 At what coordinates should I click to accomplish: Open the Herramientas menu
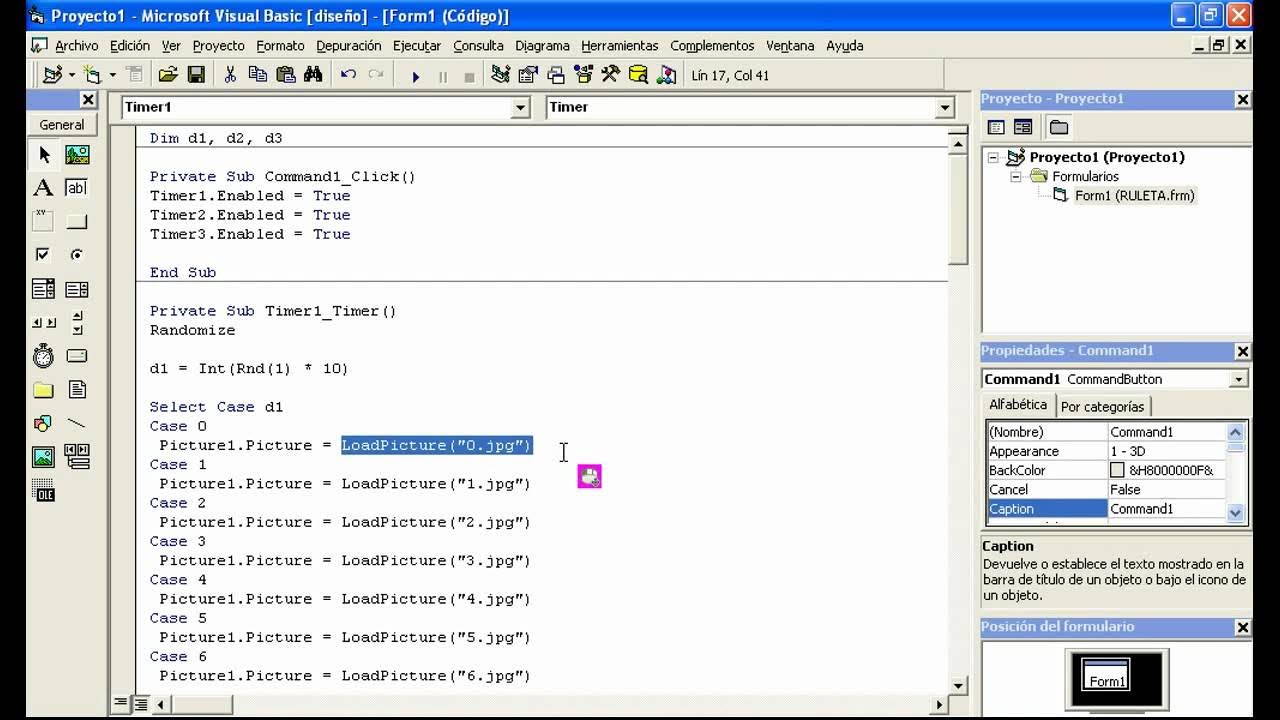click(620, 46)
